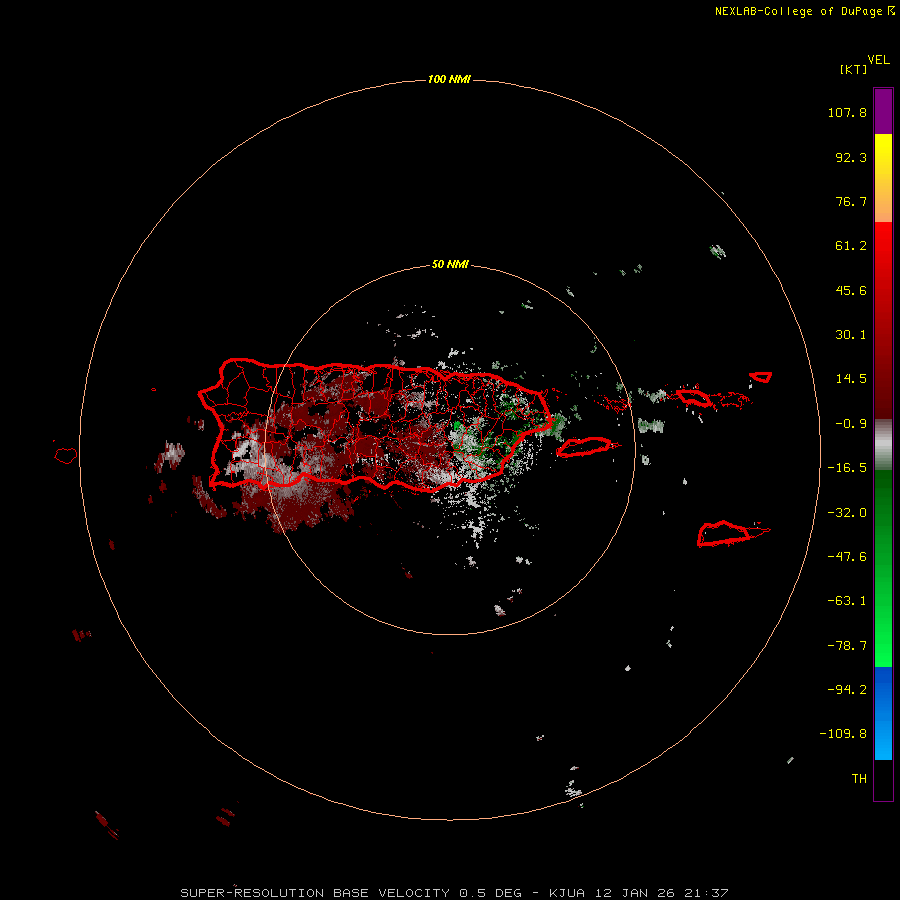900x900 pixels.
Task: Click the 92.3 legend value
Action: 851,157
